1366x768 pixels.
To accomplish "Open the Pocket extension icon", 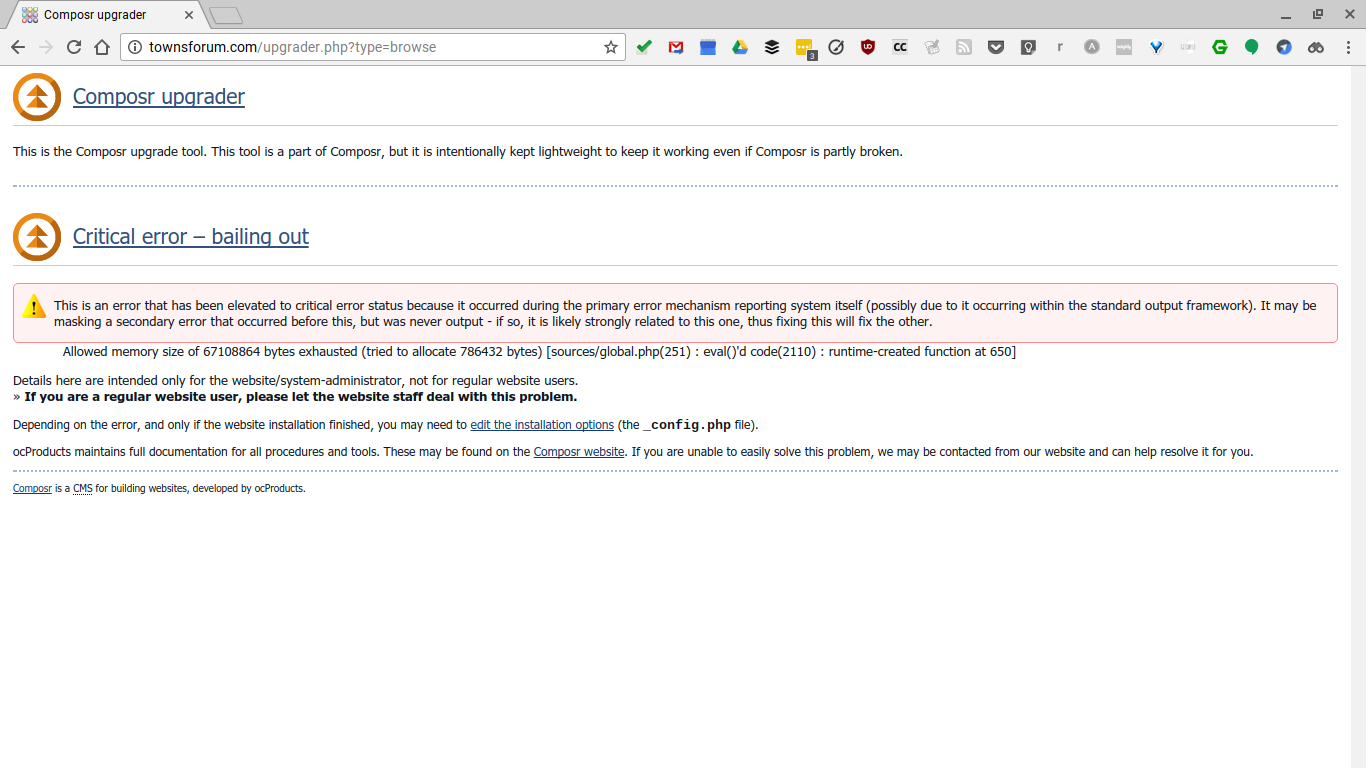I will 996,47.
